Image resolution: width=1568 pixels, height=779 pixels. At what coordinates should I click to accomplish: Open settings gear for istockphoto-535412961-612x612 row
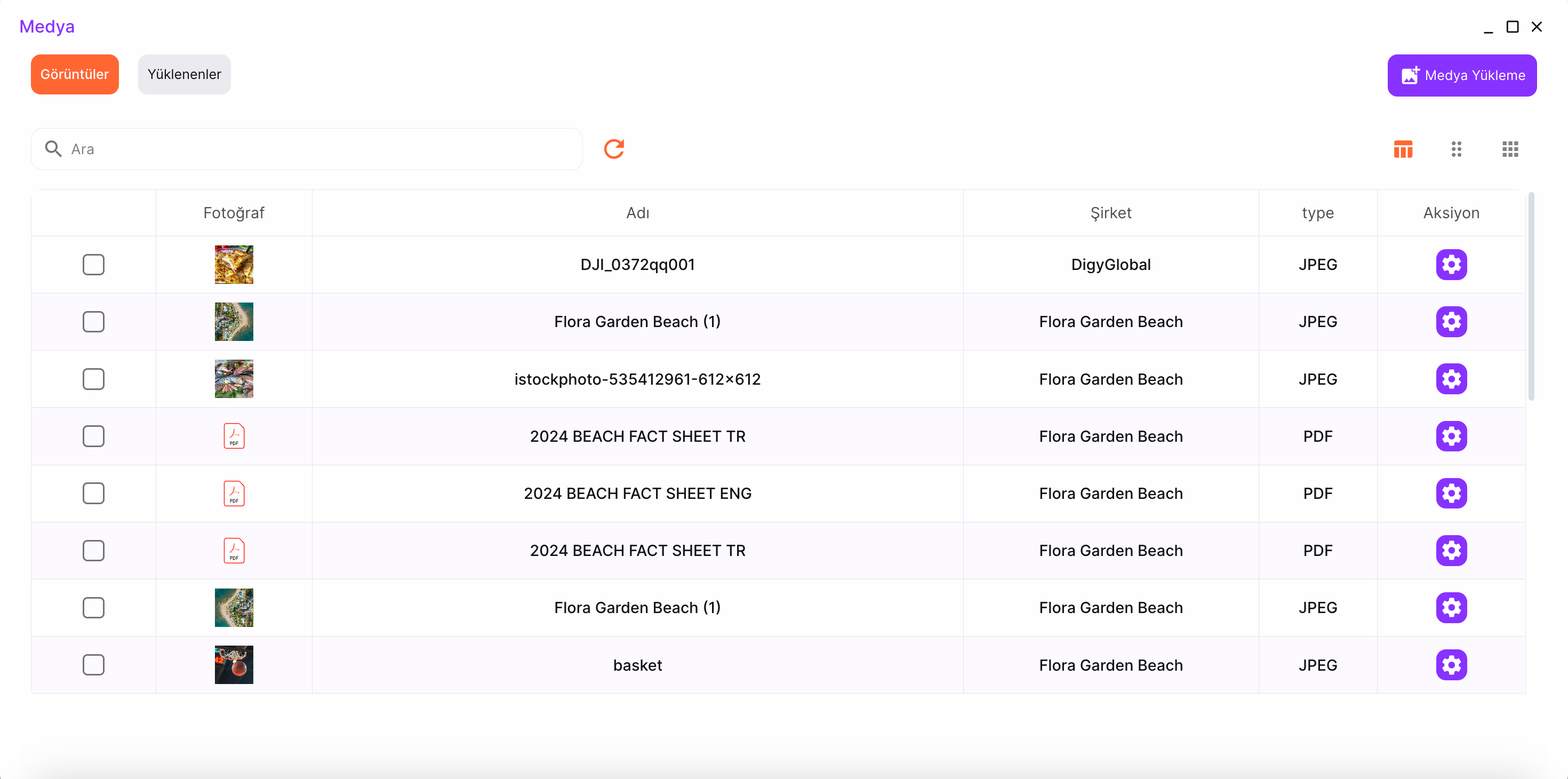[x=1451, y=379]
